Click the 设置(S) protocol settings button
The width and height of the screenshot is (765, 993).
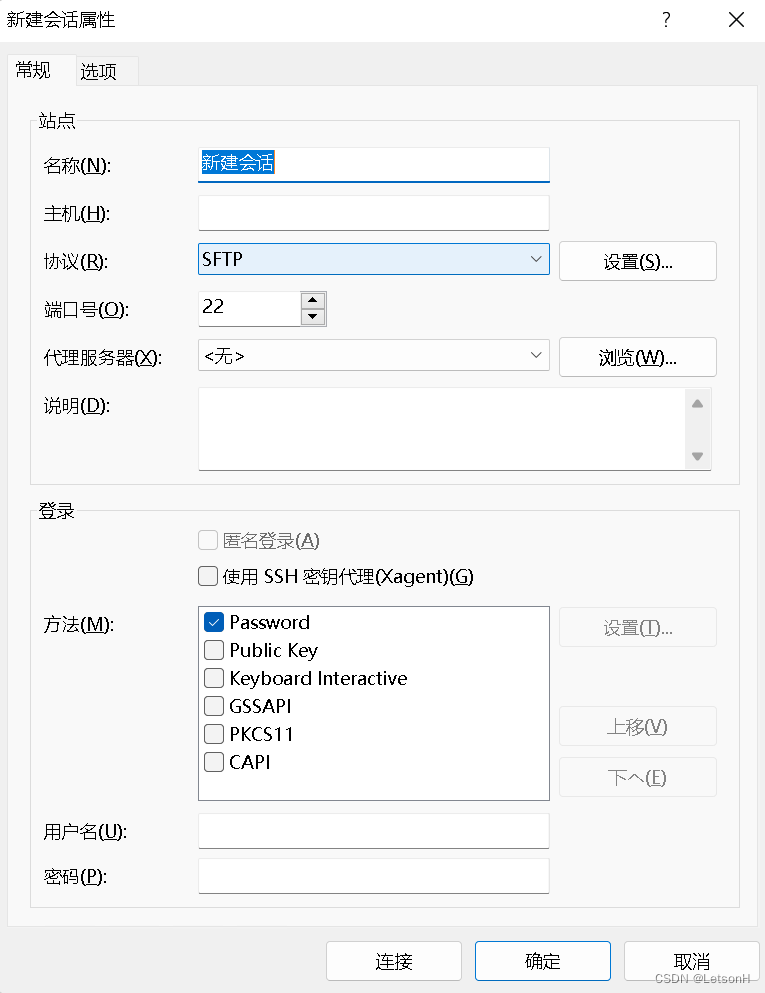[x=637, y=261]
